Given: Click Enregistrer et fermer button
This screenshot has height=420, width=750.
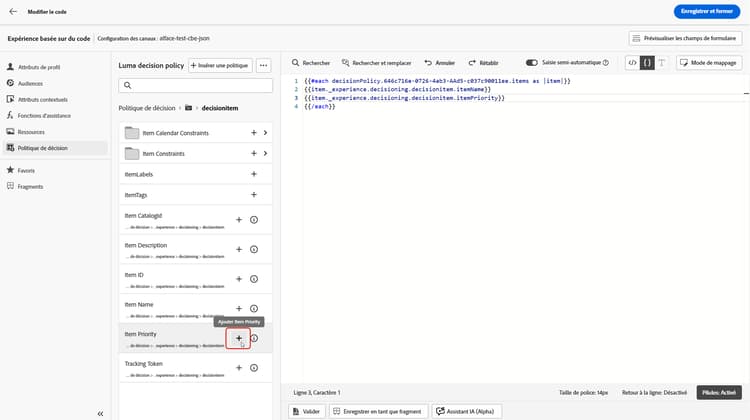Looking at the screenshot, I should [706, 11].
